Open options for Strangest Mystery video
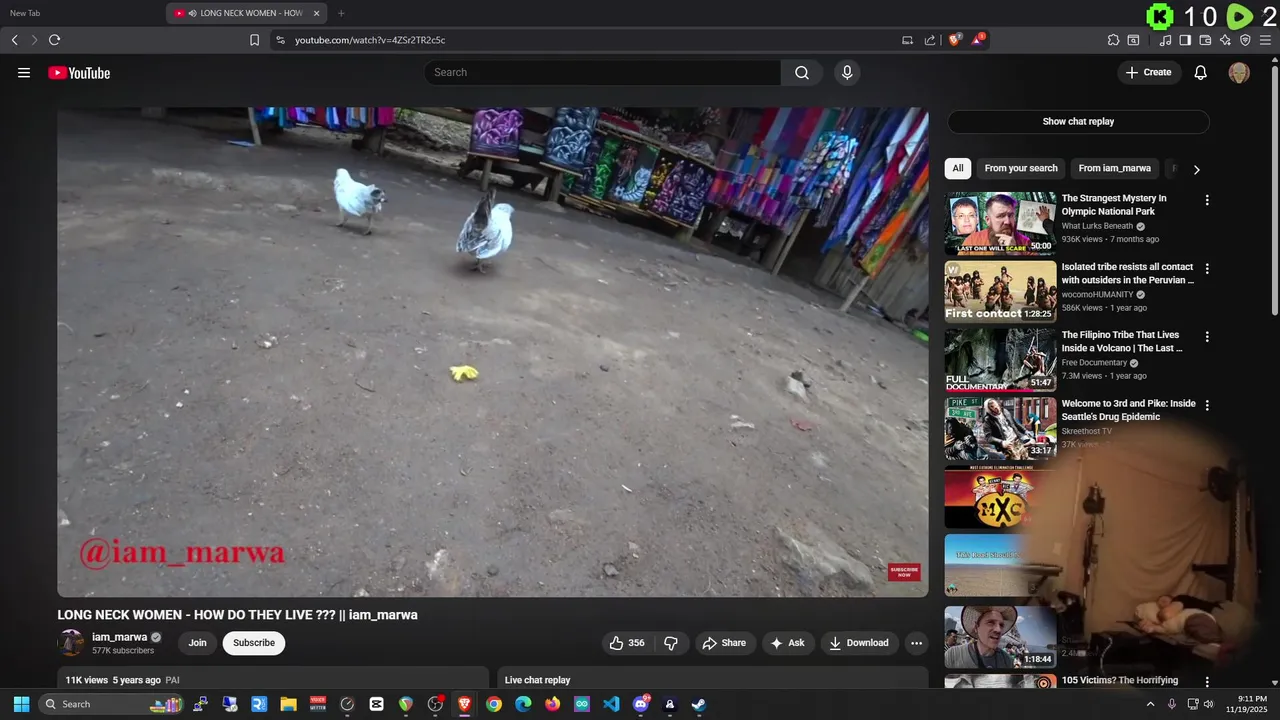This screenshot has height=720, width=1280. (x=1207, y=200)
